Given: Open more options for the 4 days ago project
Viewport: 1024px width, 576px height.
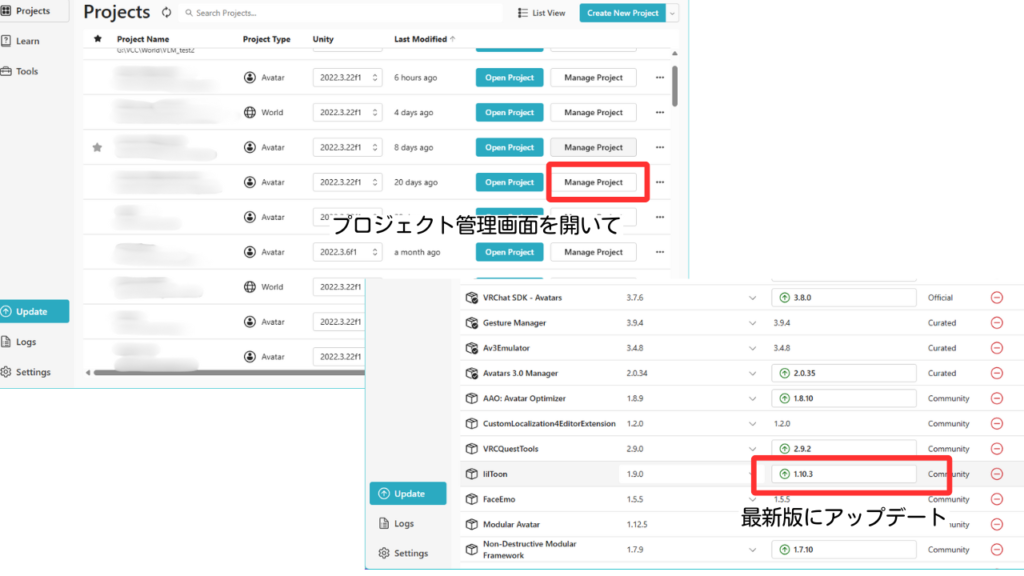Looking at the screenshot, I should pos(660,112).
